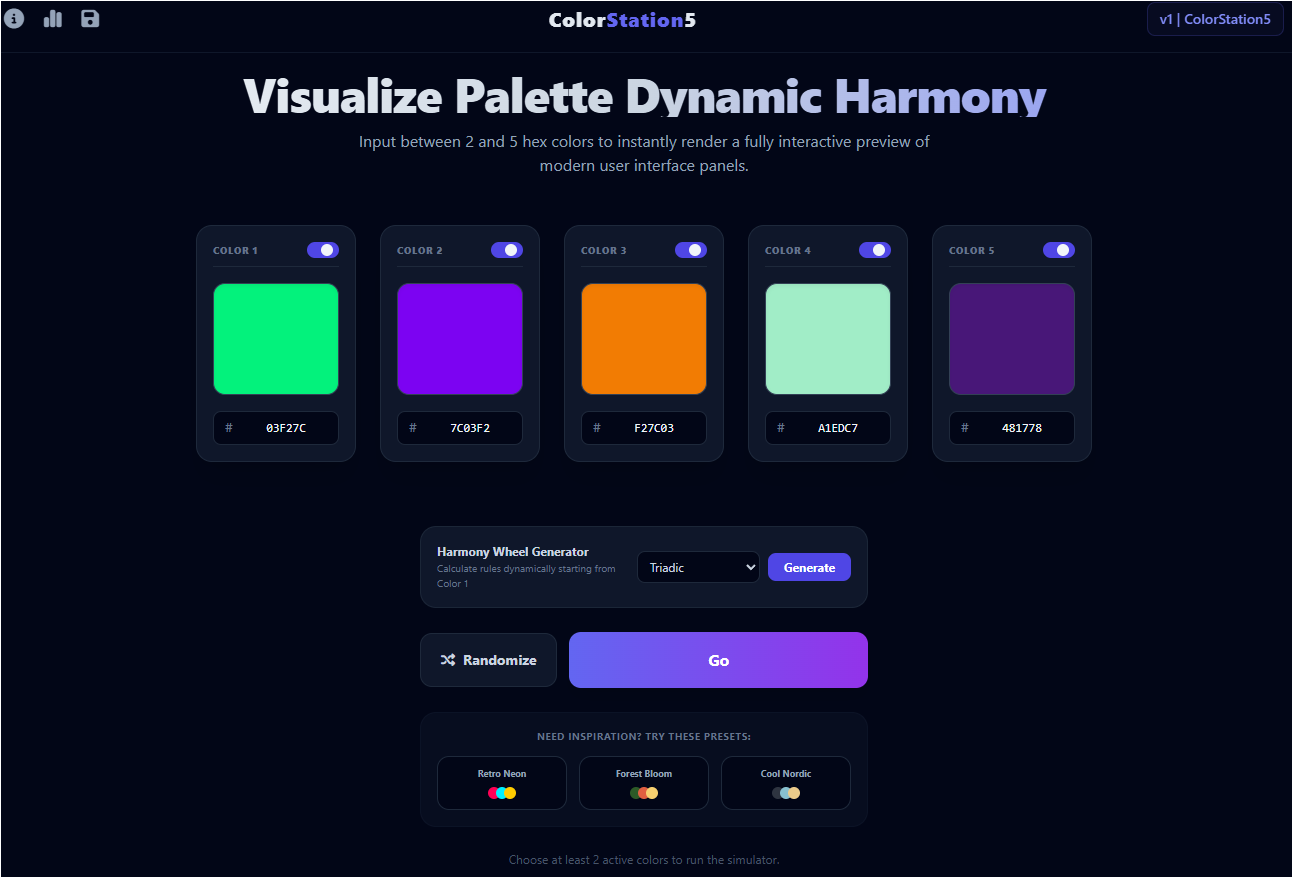Open the dark violet Color 5 swatch
This screenshot has height=878, width=1293.
(x=1012, y=339)
